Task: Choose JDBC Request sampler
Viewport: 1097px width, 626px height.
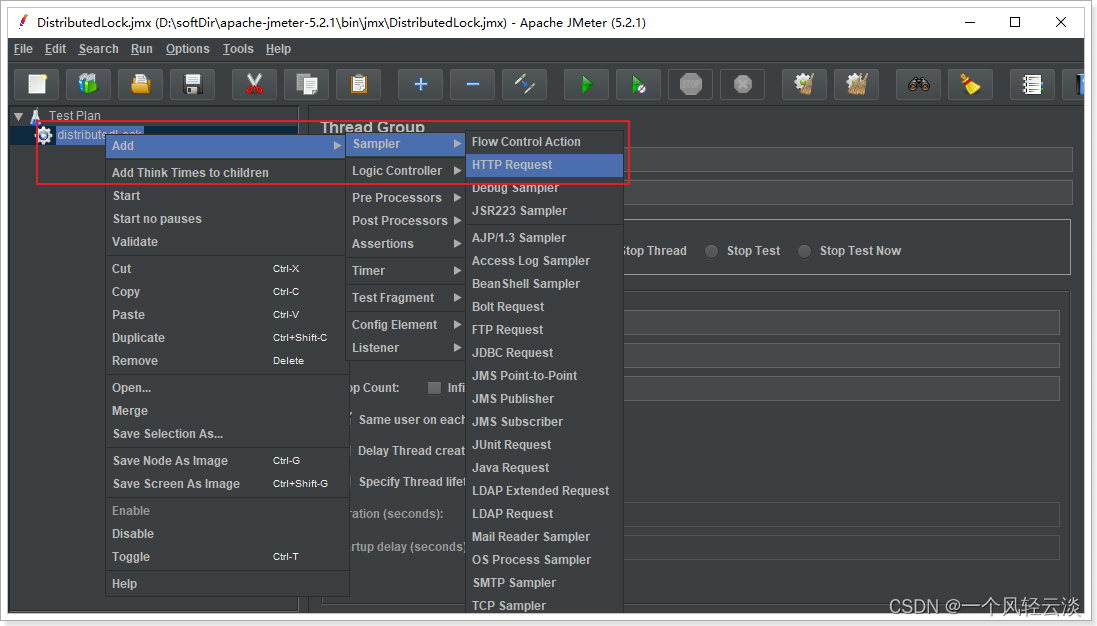Action: pyautogui.click(x=544, y=353)
